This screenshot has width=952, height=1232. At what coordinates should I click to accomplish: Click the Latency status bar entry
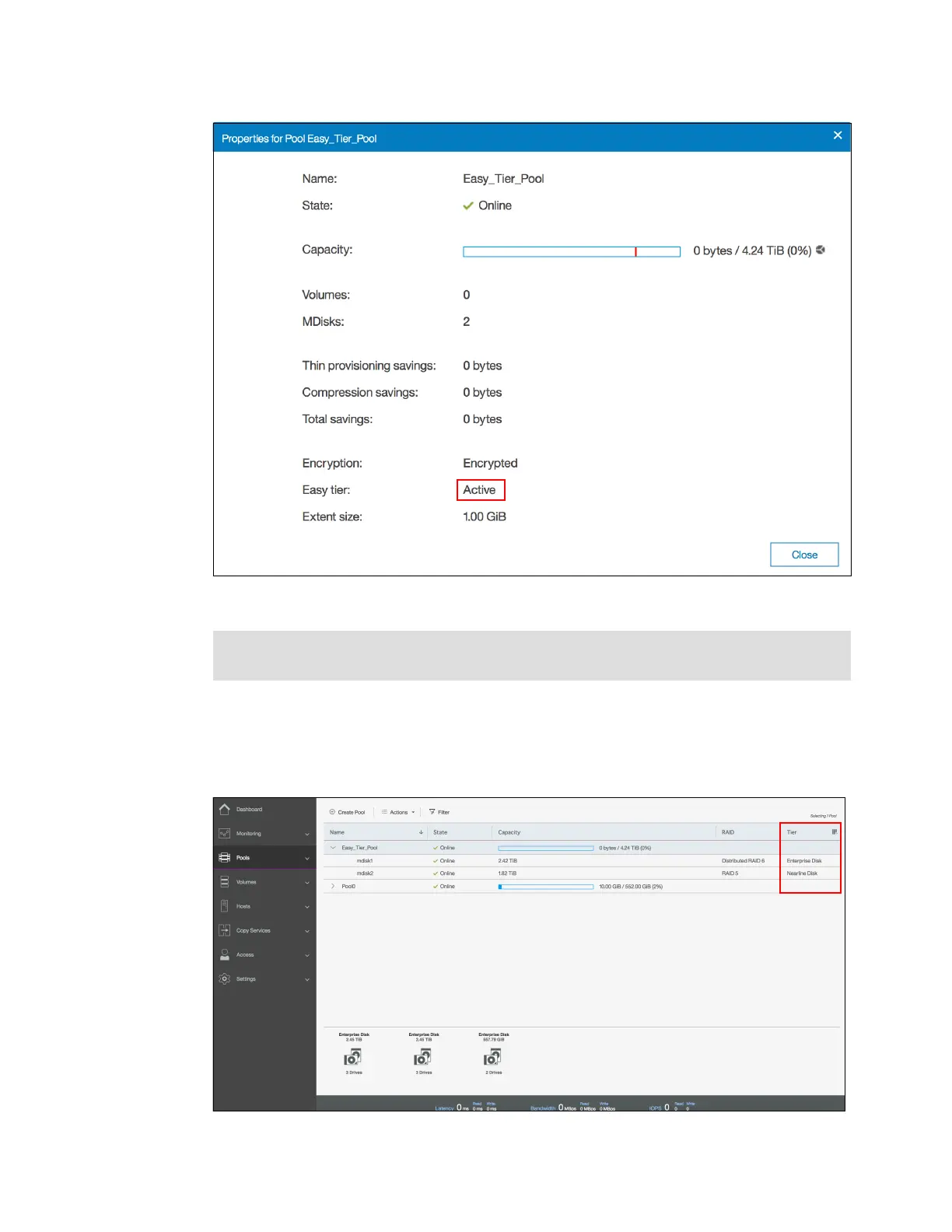coord(465,1107)
